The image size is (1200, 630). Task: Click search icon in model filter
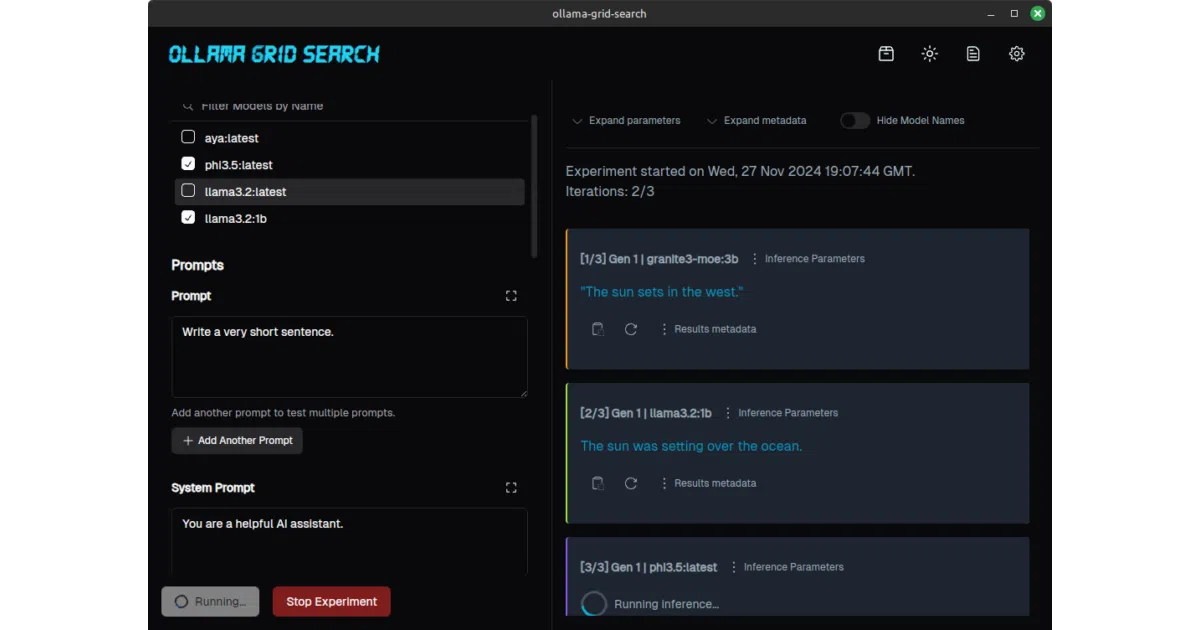point(188,106)
